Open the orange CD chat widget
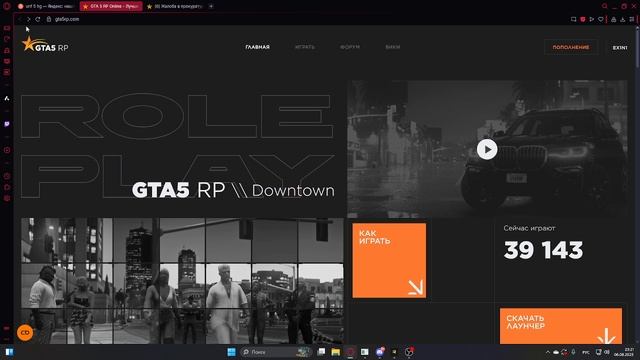Viewport: 640px width, 360px height. [x=25, y=333]
